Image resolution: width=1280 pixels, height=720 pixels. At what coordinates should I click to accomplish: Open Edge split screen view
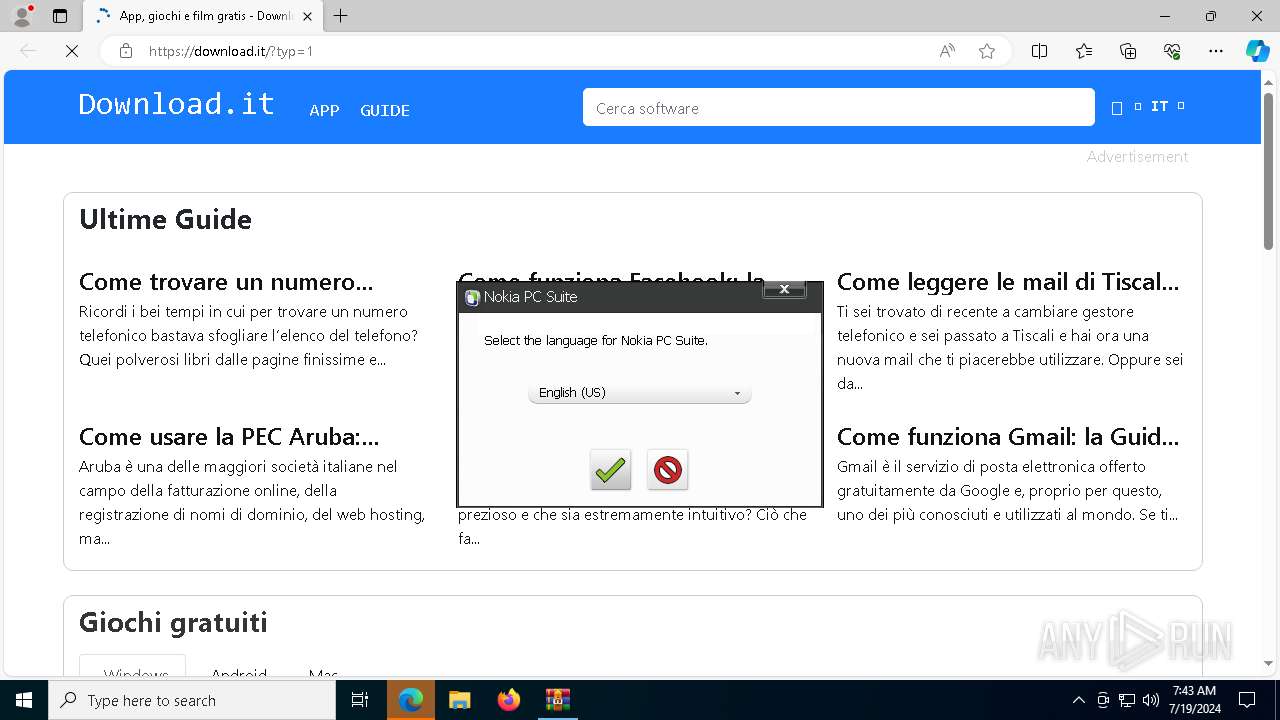click(x=1039, y=51)
